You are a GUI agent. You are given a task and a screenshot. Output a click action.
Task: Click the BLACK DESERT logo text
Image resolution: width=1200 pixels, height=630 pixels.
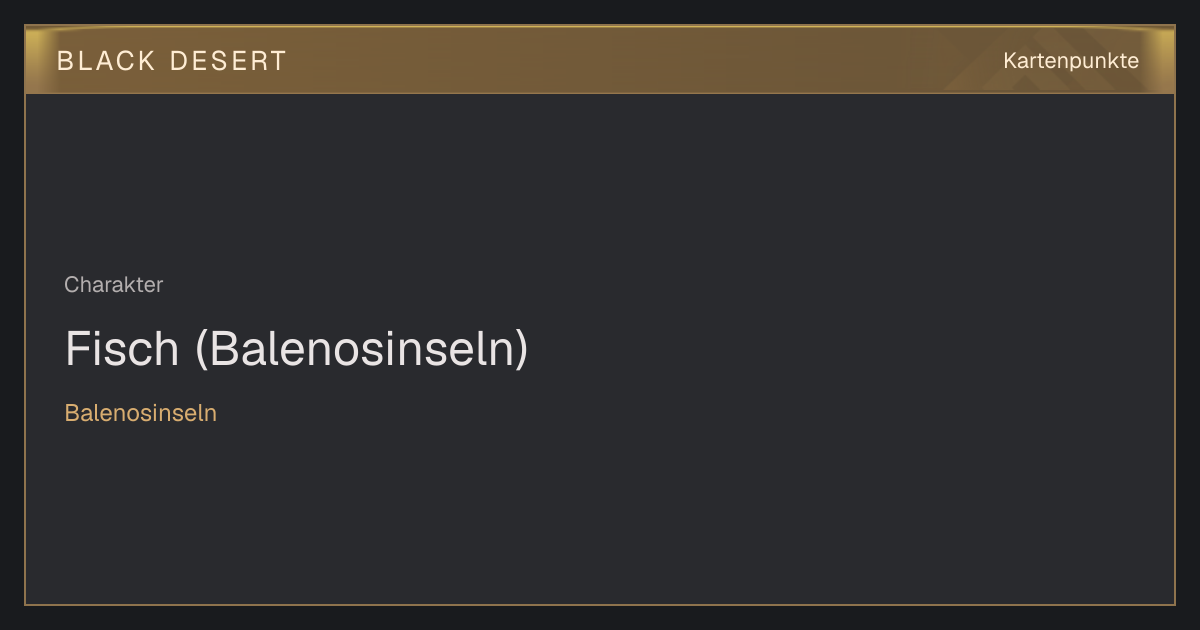[172, 61]
